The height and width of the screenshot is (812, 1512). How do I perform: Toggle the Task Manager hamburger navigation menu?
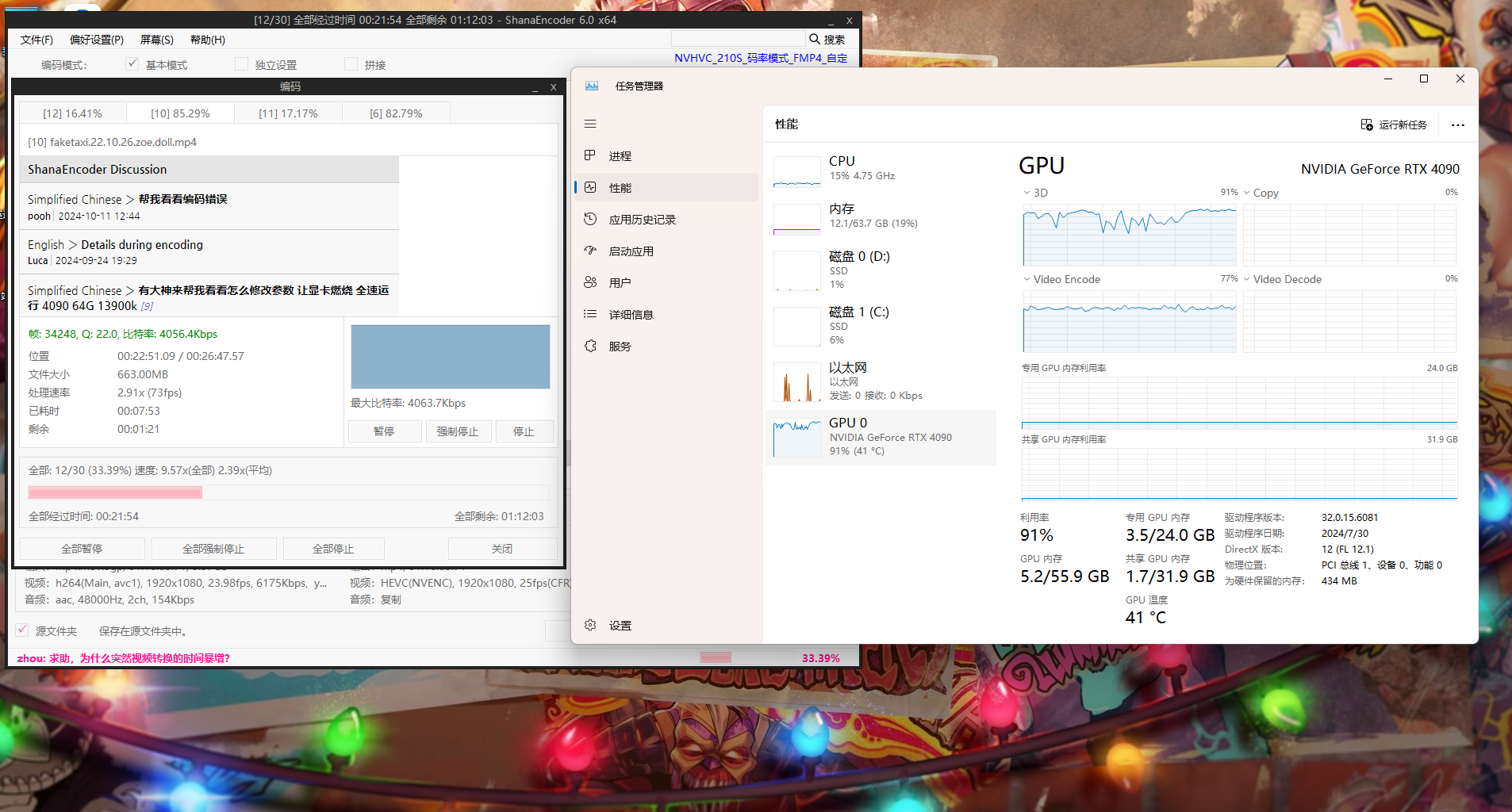coord(590,124)
